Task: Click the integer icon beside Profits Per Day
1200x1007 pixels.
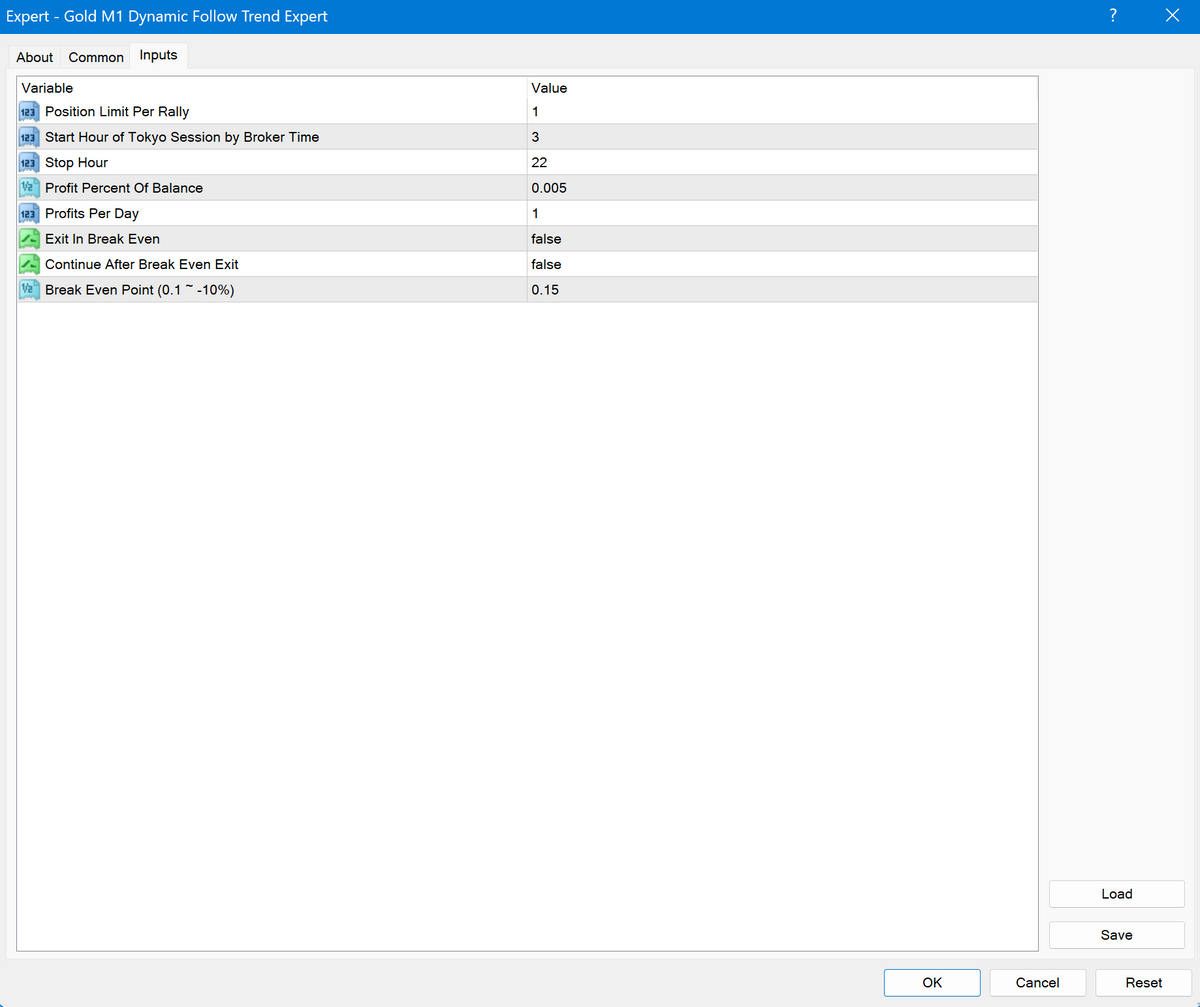Action: coord(29,213)
